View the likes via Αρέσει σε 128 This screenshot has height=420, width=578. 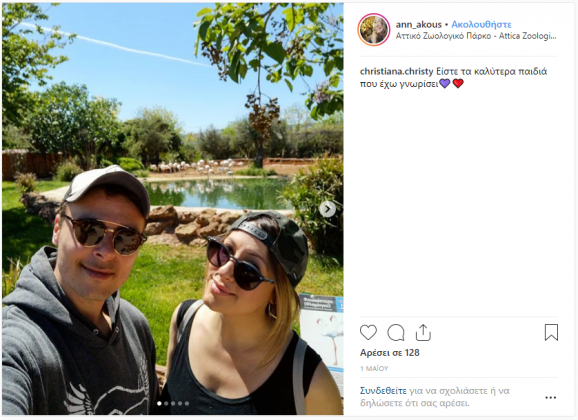pyautogui.click(x=390, y=353)
